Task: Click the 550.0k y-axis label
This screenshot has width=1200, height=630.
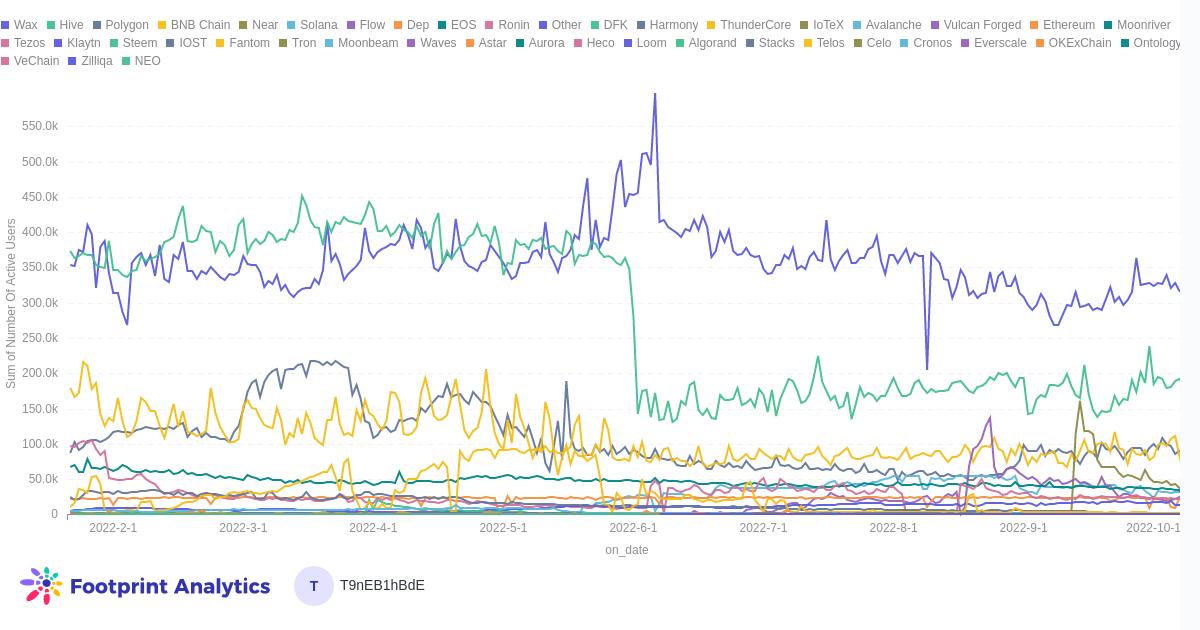Action: (x=40, y=126)
